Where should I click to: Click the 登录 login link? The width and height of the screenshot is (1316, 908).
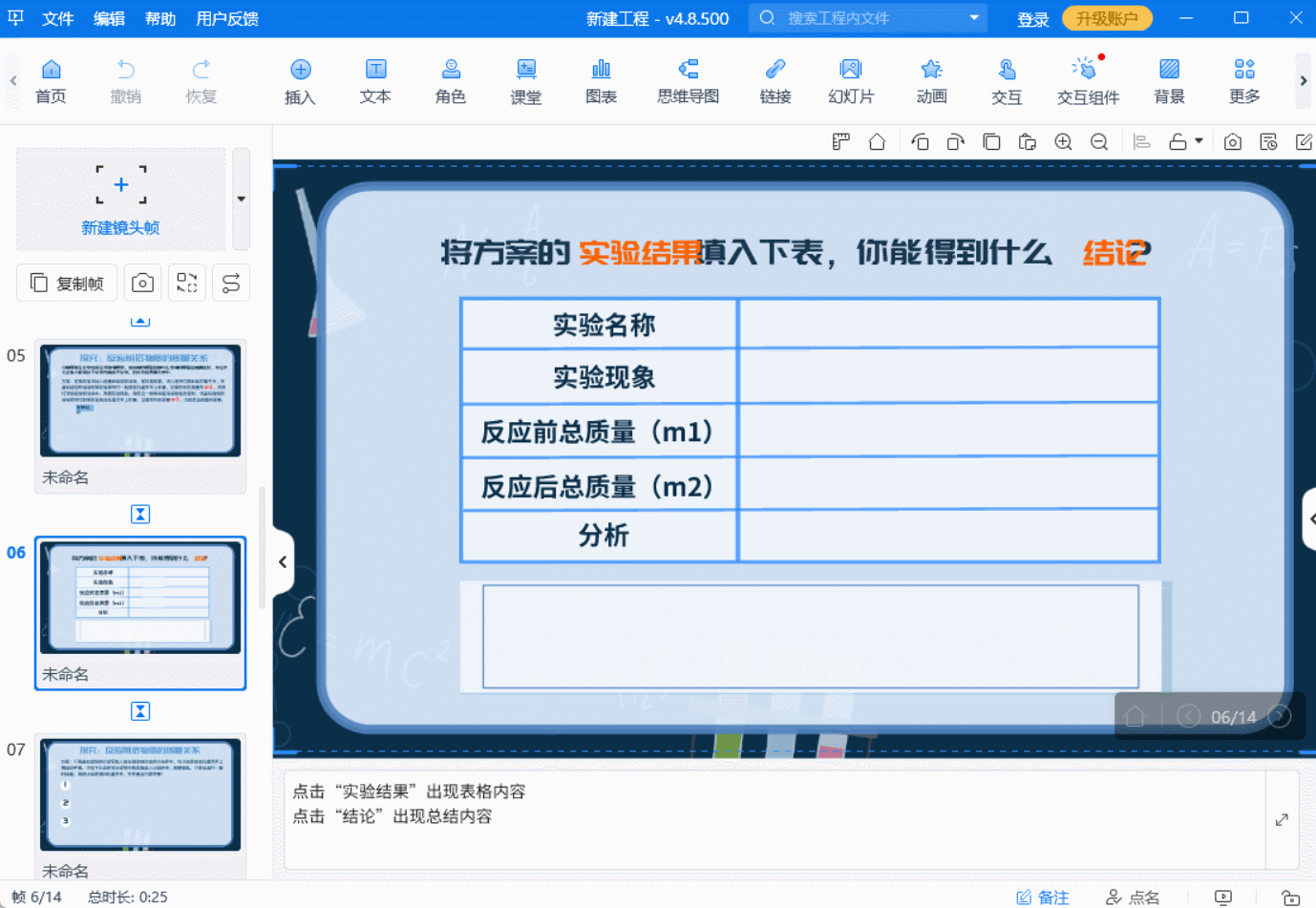coord(1032,18)
